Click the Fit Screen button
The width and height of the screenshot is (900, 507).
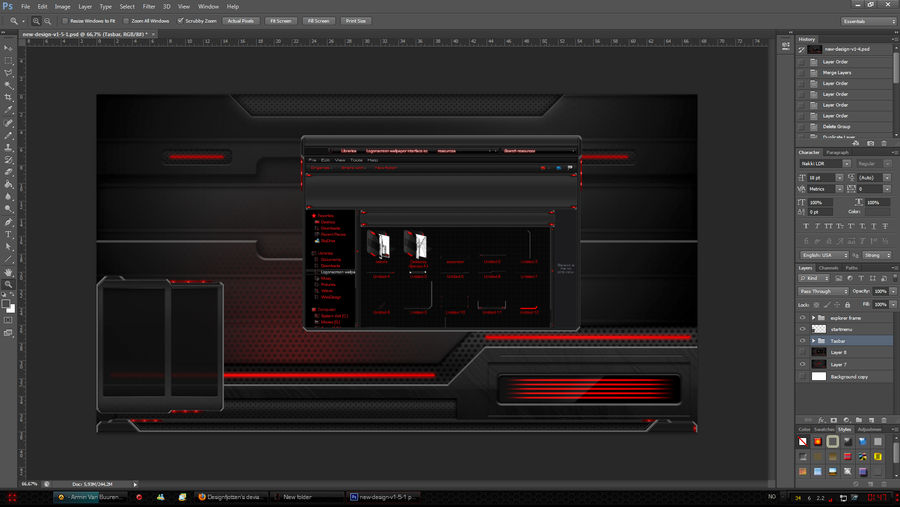coord(281,21)
